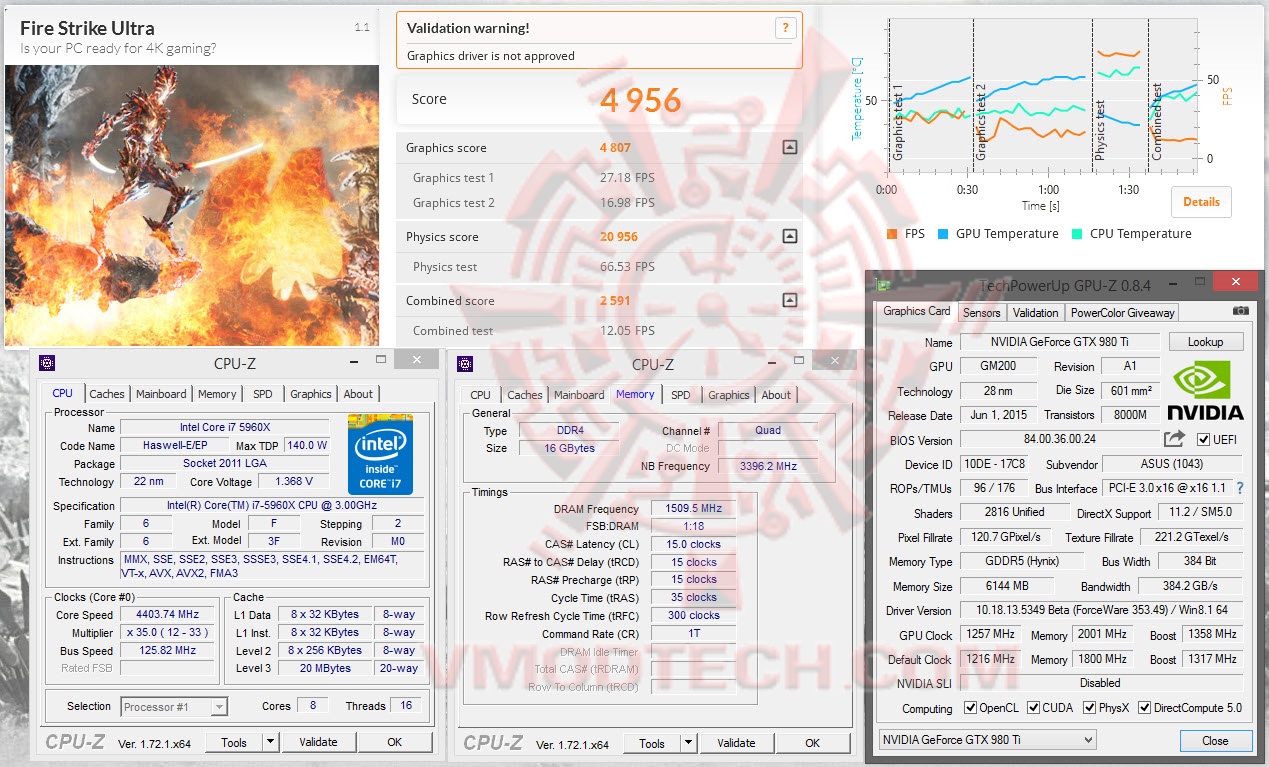Open the Processor selection dropdown in CPU-Z
This screenshot has height=767, width=1269.
coord(174,707)
